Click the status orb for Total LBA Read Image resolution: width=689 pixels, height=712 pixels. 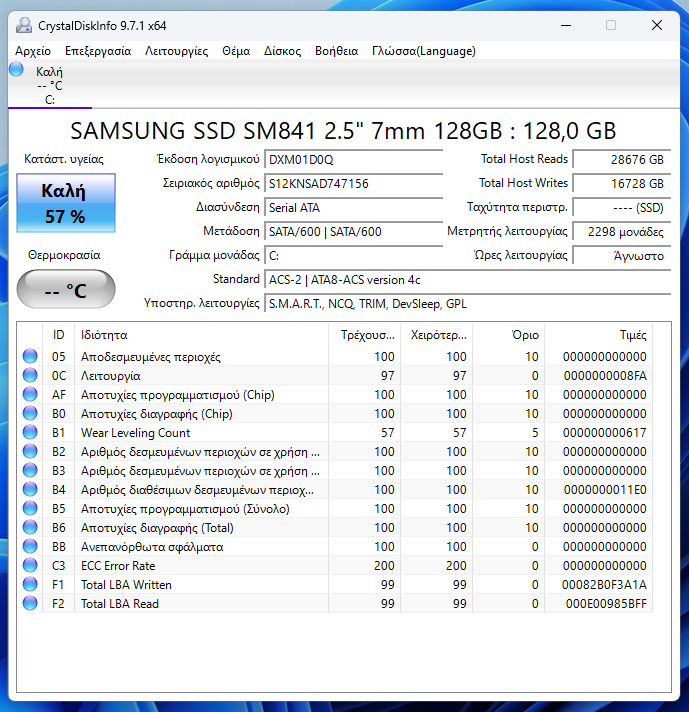click(x=30, y=603)
